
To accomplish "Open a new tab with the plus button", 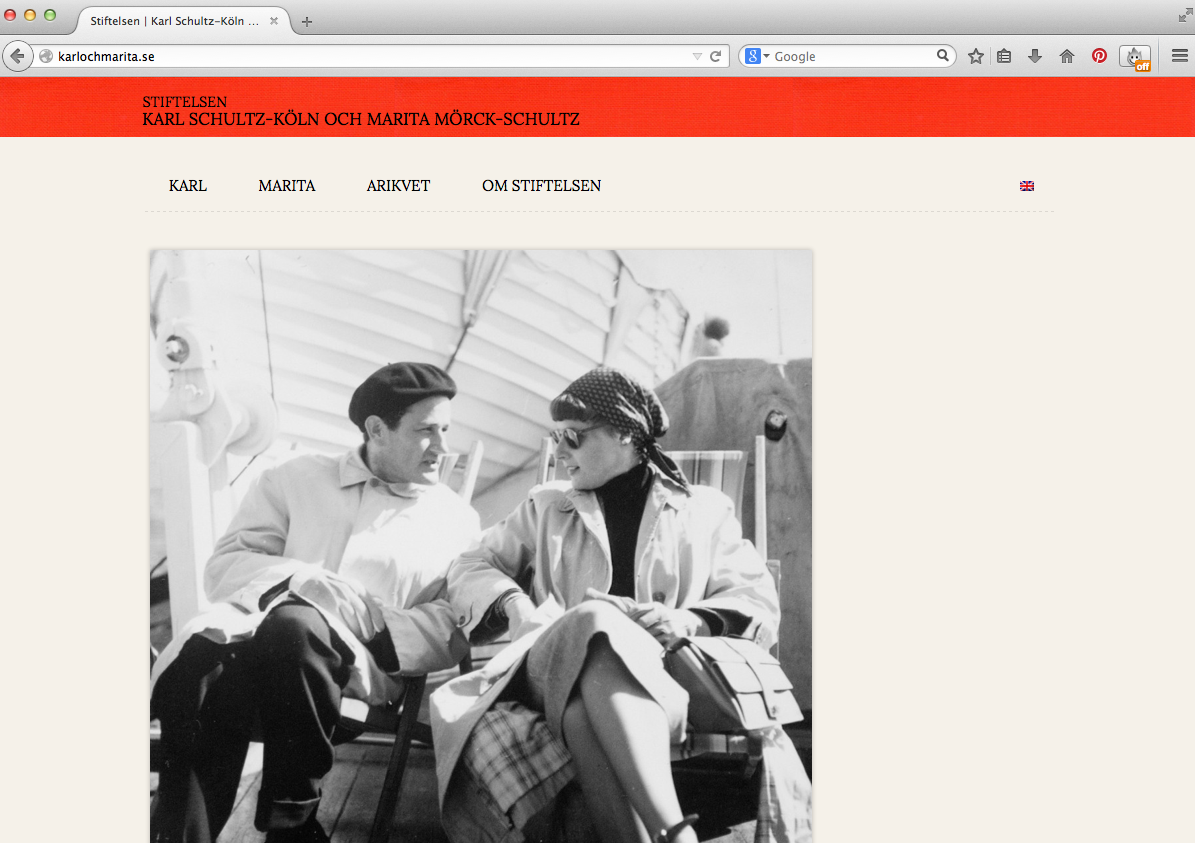I will [x=307, y=21].
